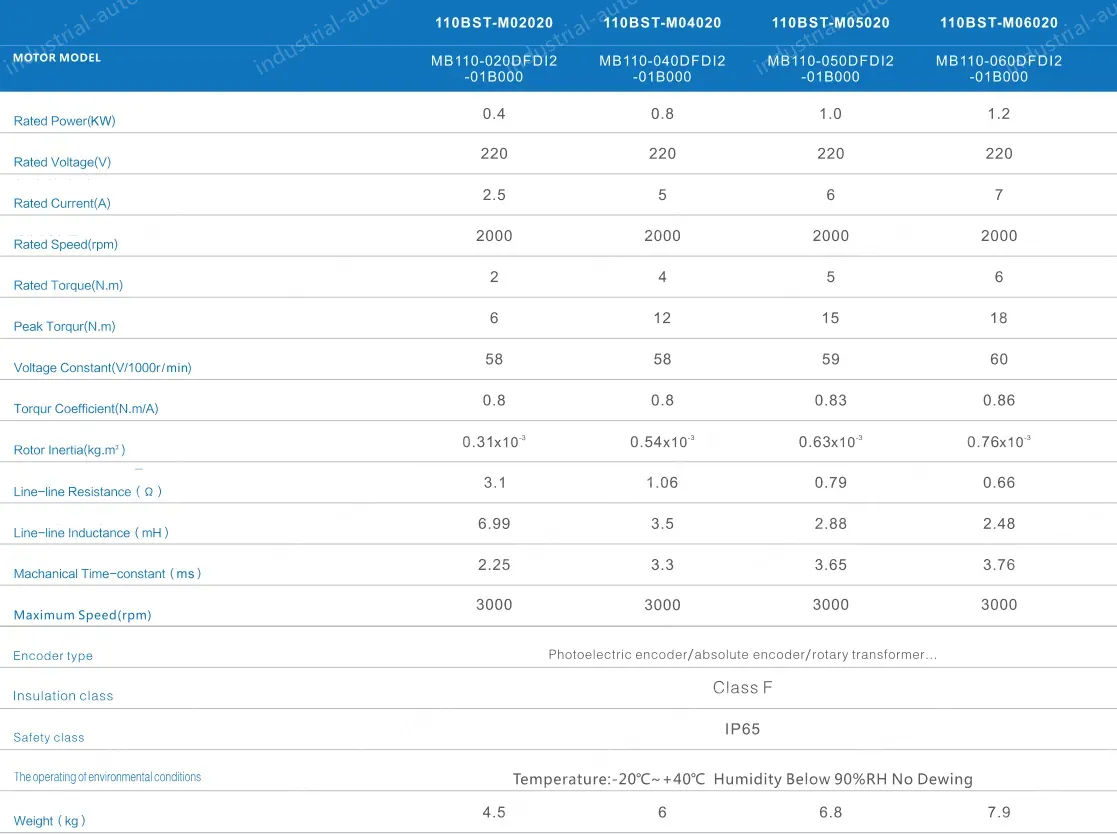Click the Rotor Inertia row label
The image size is (1117, 834).
[x=69, y=450]
